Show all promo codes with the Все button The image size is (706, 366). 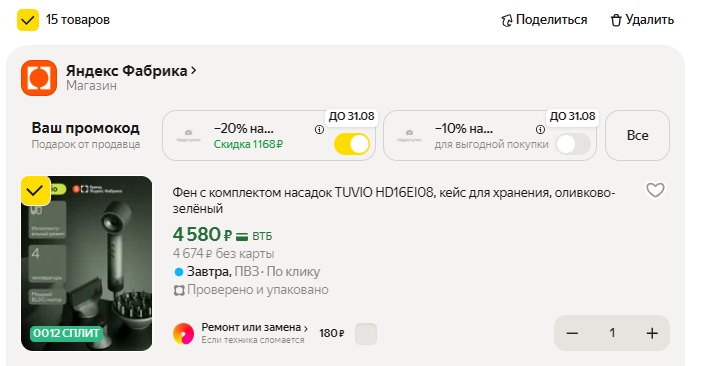[x=637, y=136]
